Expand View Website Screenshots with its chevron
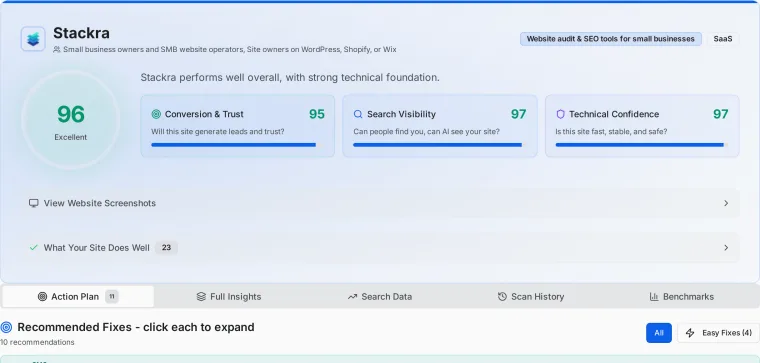The image size is (760, 363). pyautogui.click(x=726, y=203)
